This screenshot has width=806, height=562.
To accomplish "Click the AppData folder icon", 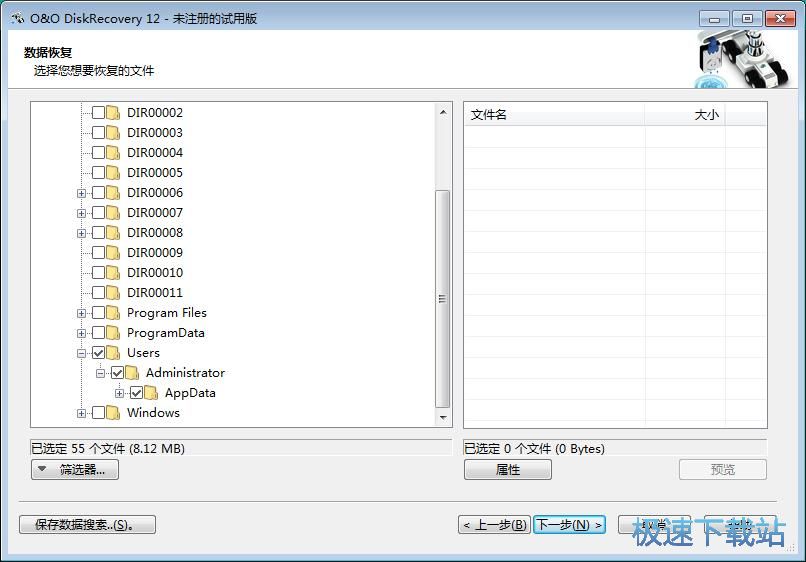I will (x=151, y=393).
